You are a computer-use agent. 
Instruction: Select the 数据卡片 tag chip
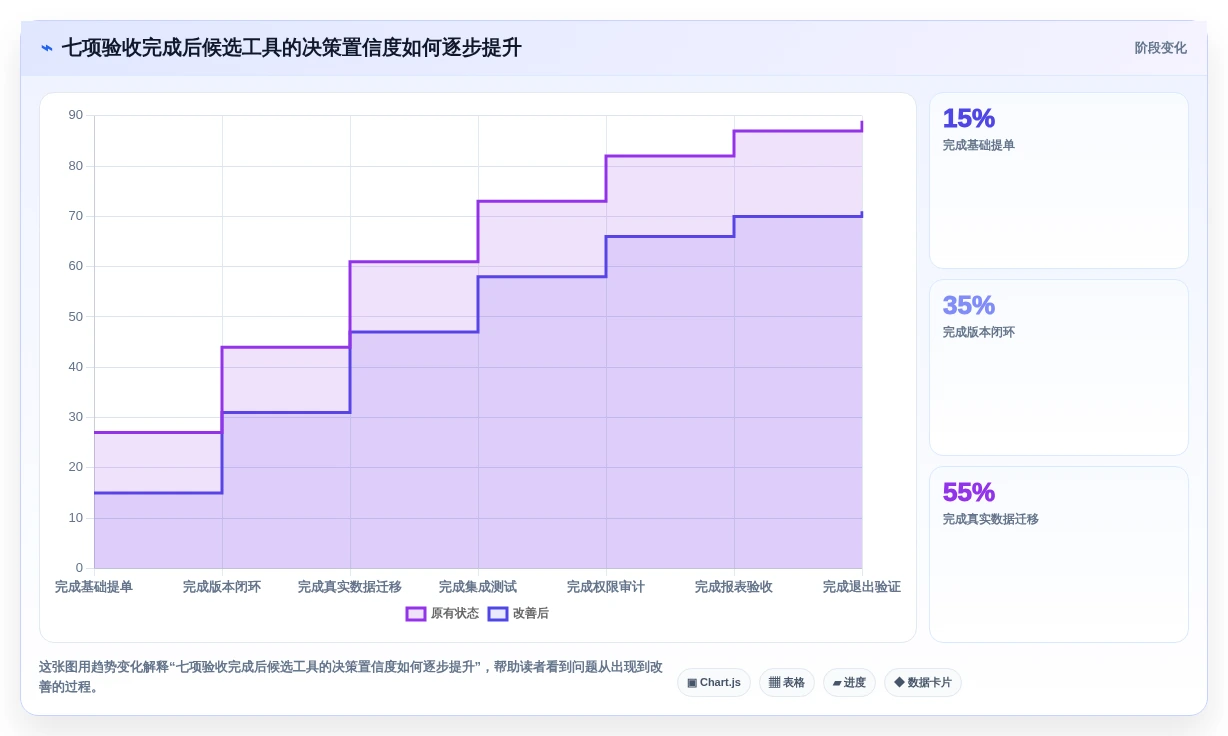[x=923, y=683]
